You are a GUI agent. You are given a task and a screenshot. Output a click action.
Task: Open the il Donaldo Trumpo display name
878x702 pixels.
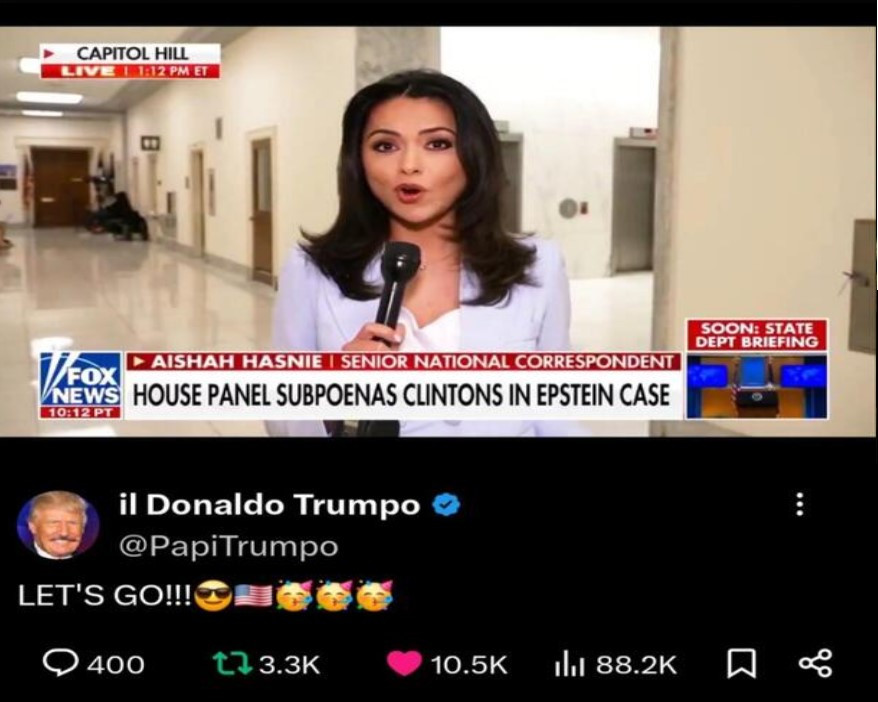pos(269,504)
